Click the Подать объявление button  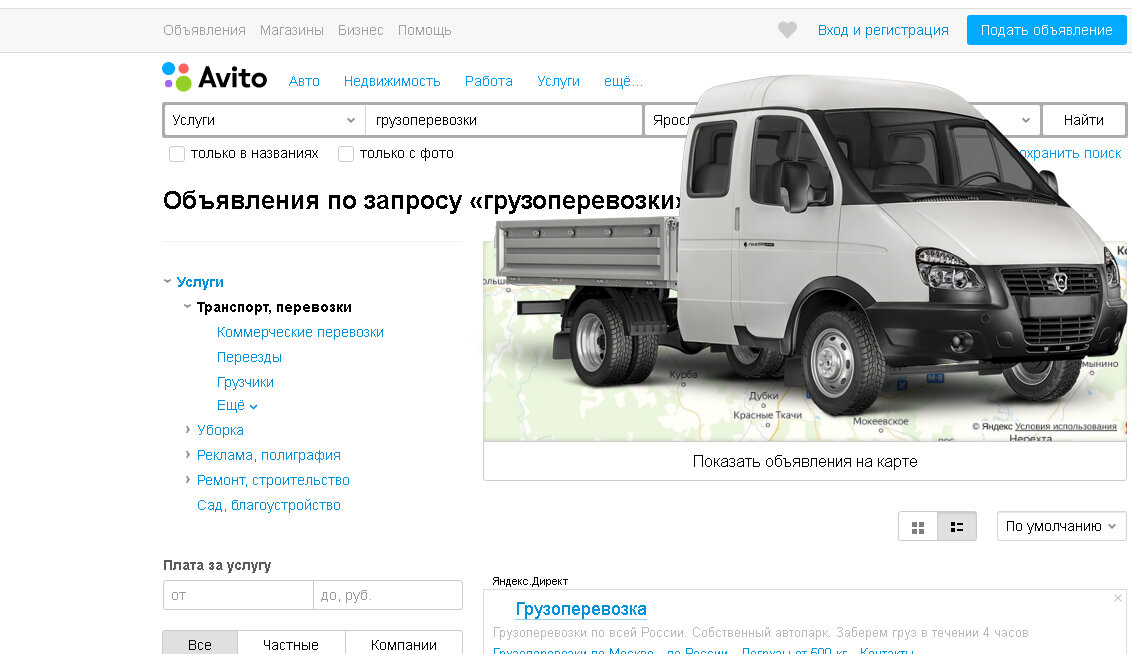point(1046,30)
